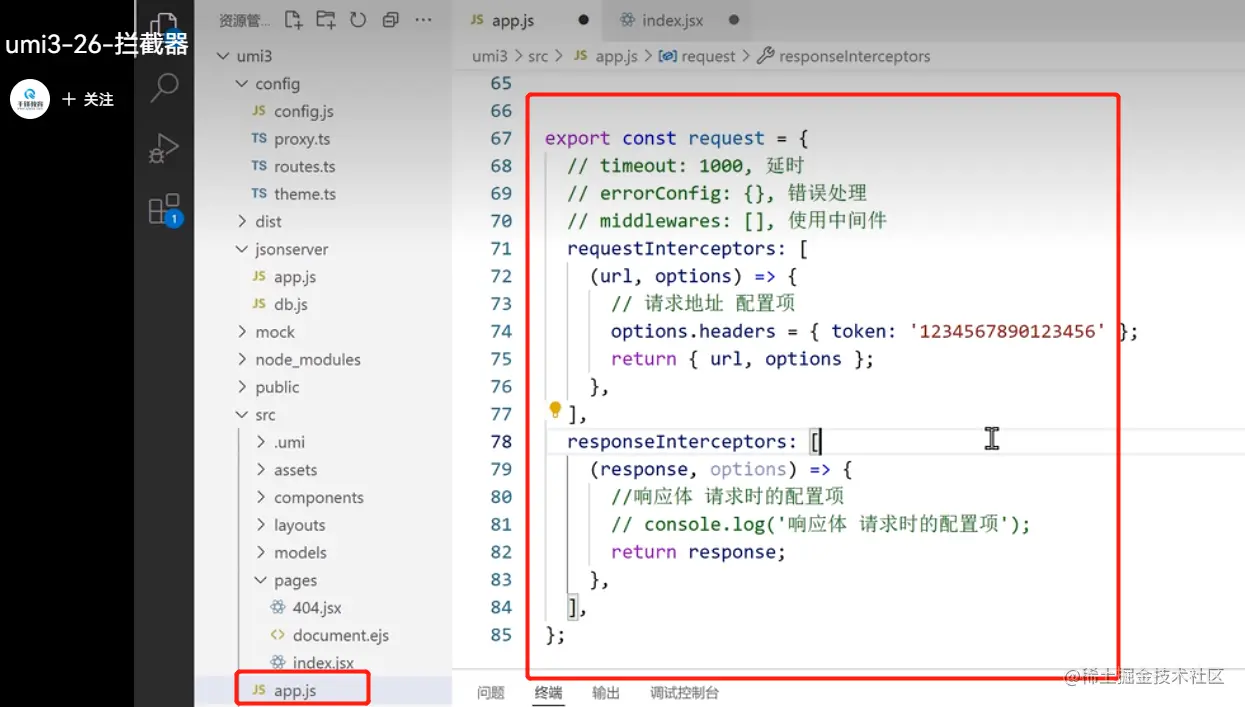
Task: Open 404.jsx in pages folder
Action: [317, 607]
